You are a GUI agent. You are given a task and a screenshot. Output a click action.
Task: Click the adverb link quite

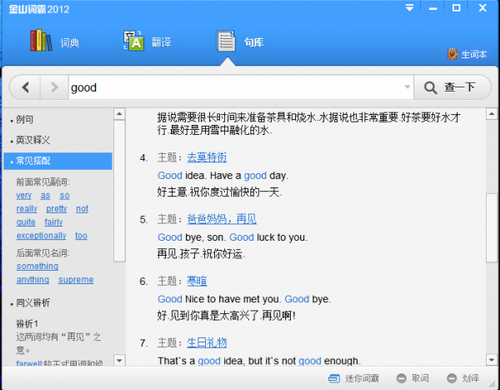[26, 222]
